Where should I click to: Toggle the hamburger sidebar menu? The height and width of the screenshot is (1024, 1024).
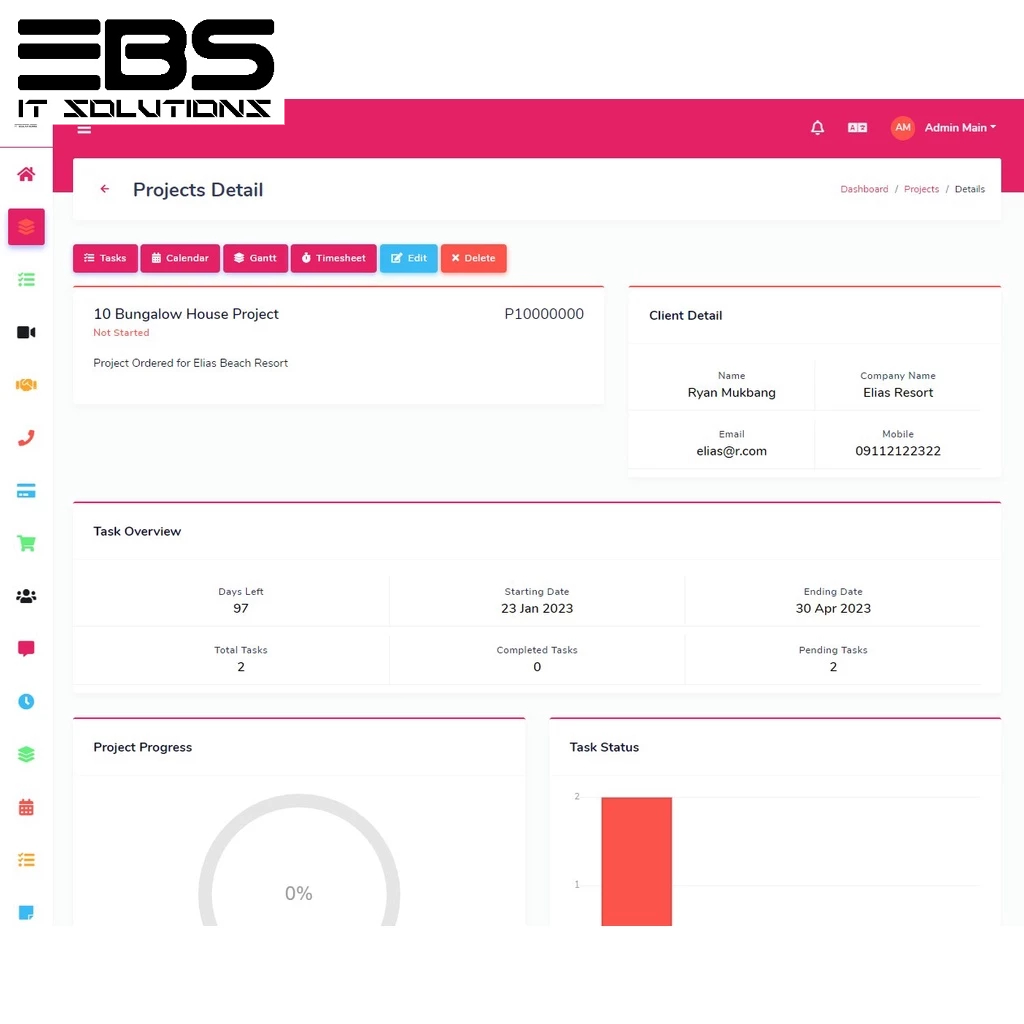click(84, 129)
